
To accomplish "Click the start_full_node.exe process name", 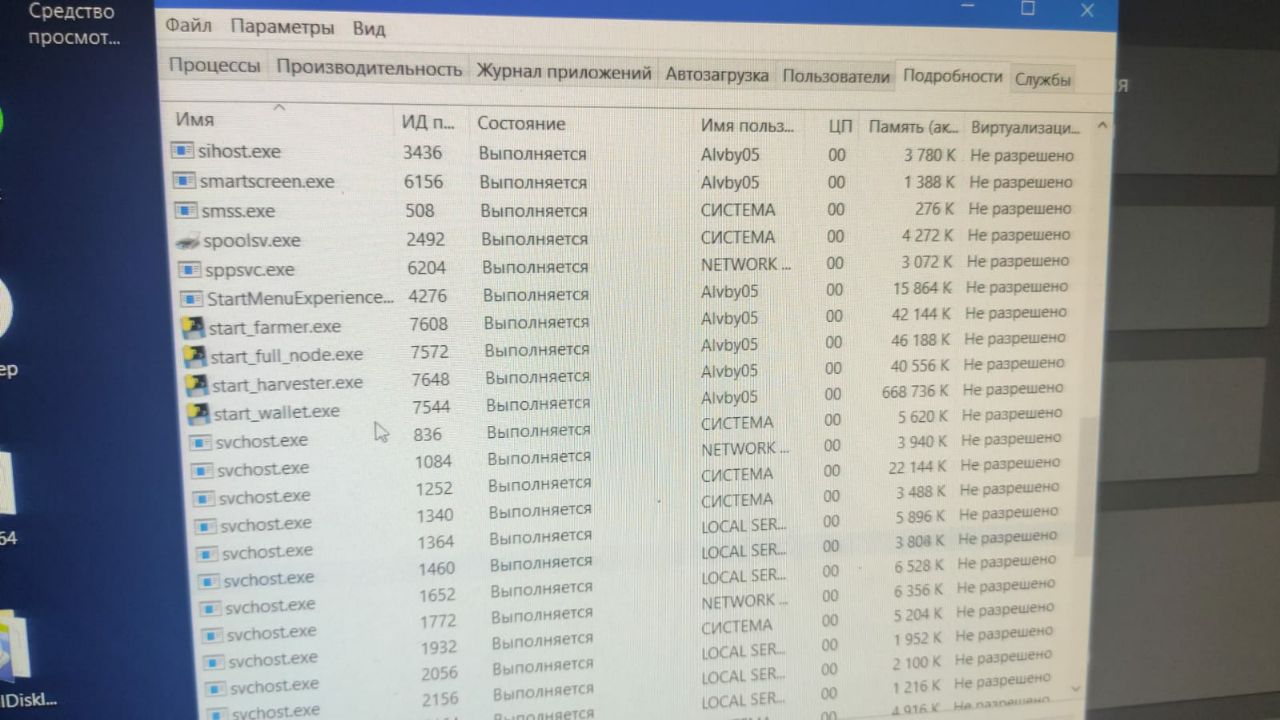I will pos(287,355).
